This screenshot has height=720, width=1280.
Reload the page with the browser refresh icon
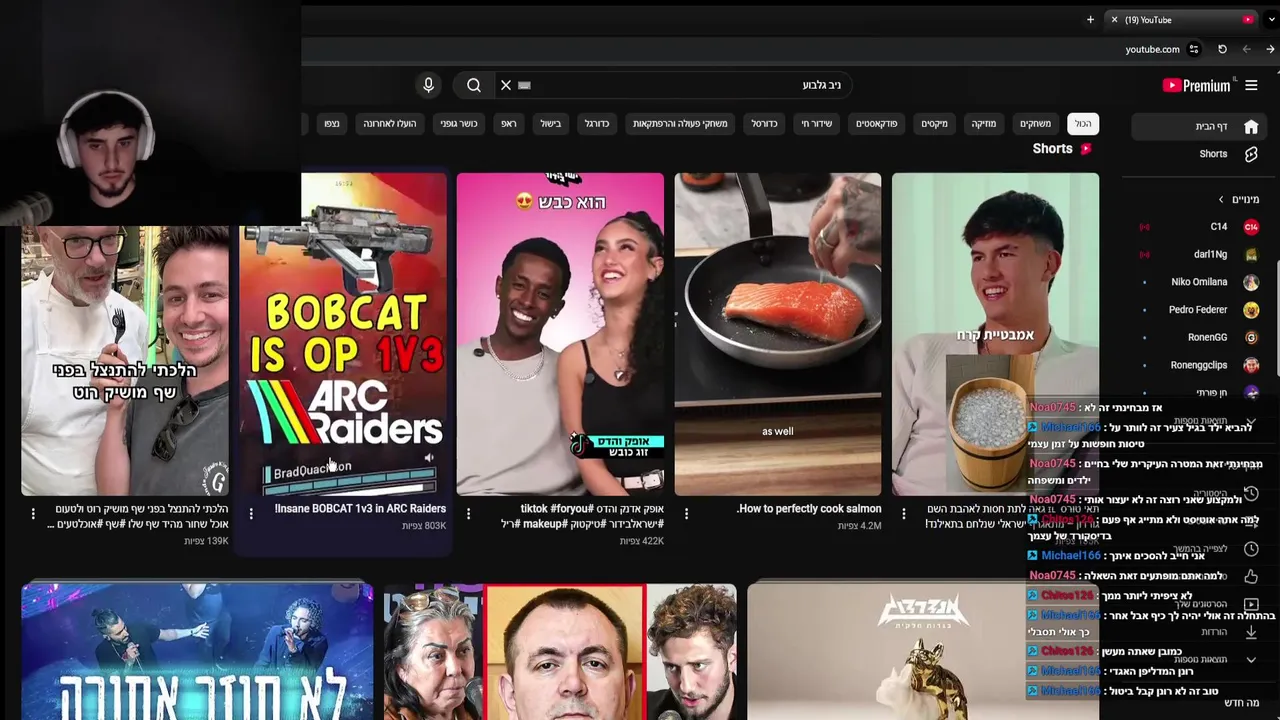pos(1222,49)
